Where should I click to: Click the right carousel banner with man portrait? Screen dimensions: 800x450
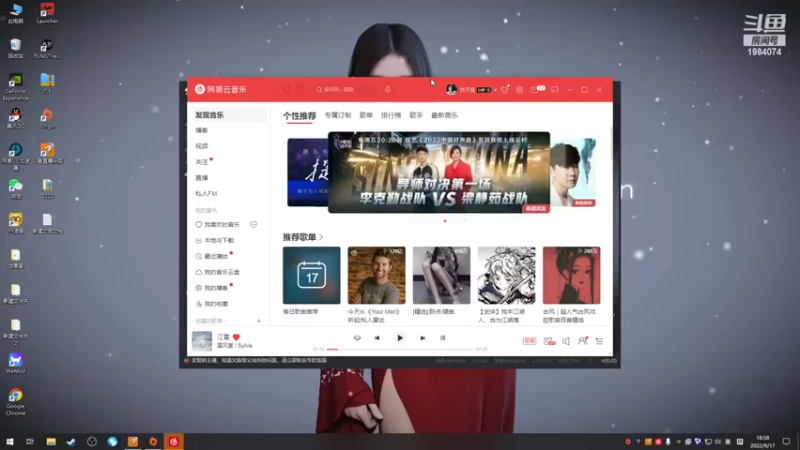click(573, 172)
